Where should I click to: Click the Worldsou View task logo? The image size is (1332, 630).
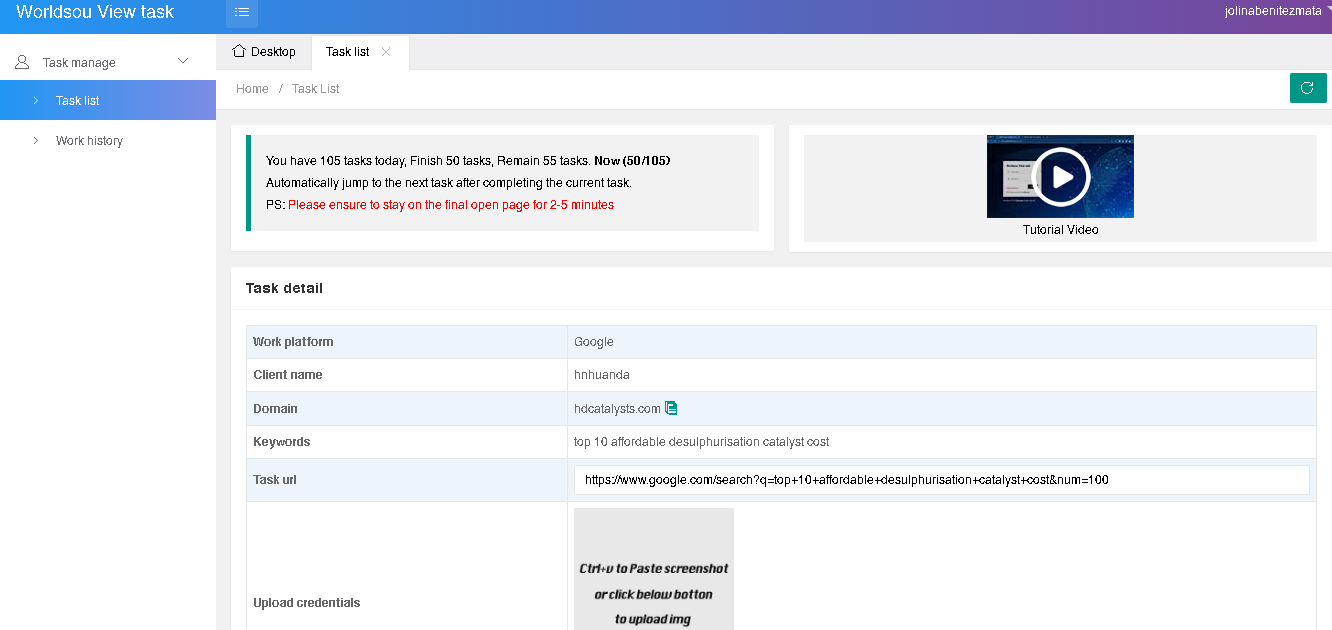click(x=95, y=13)
